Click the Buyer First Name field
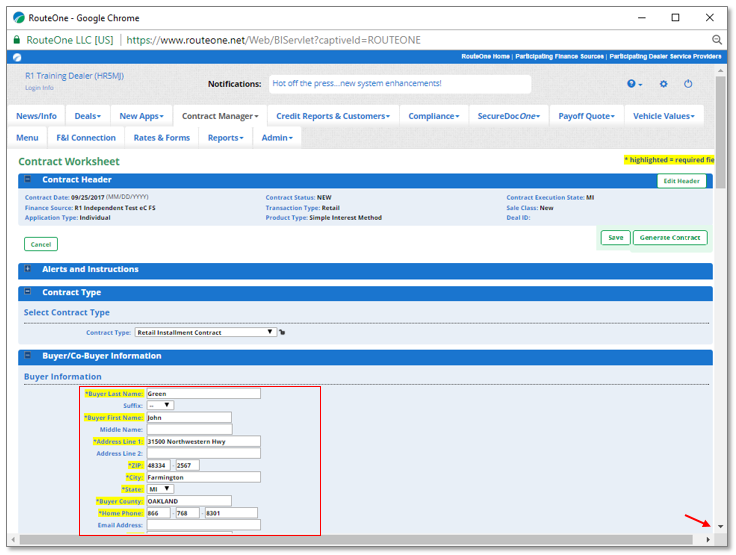The image size is (736, 555). point(189,417)
